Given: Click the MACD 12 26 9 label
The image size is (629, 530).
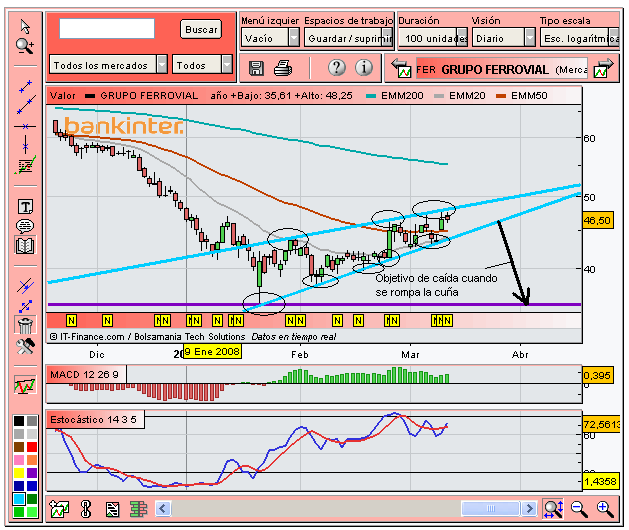Looking at the screenshot, I should [x=86, y=375].
